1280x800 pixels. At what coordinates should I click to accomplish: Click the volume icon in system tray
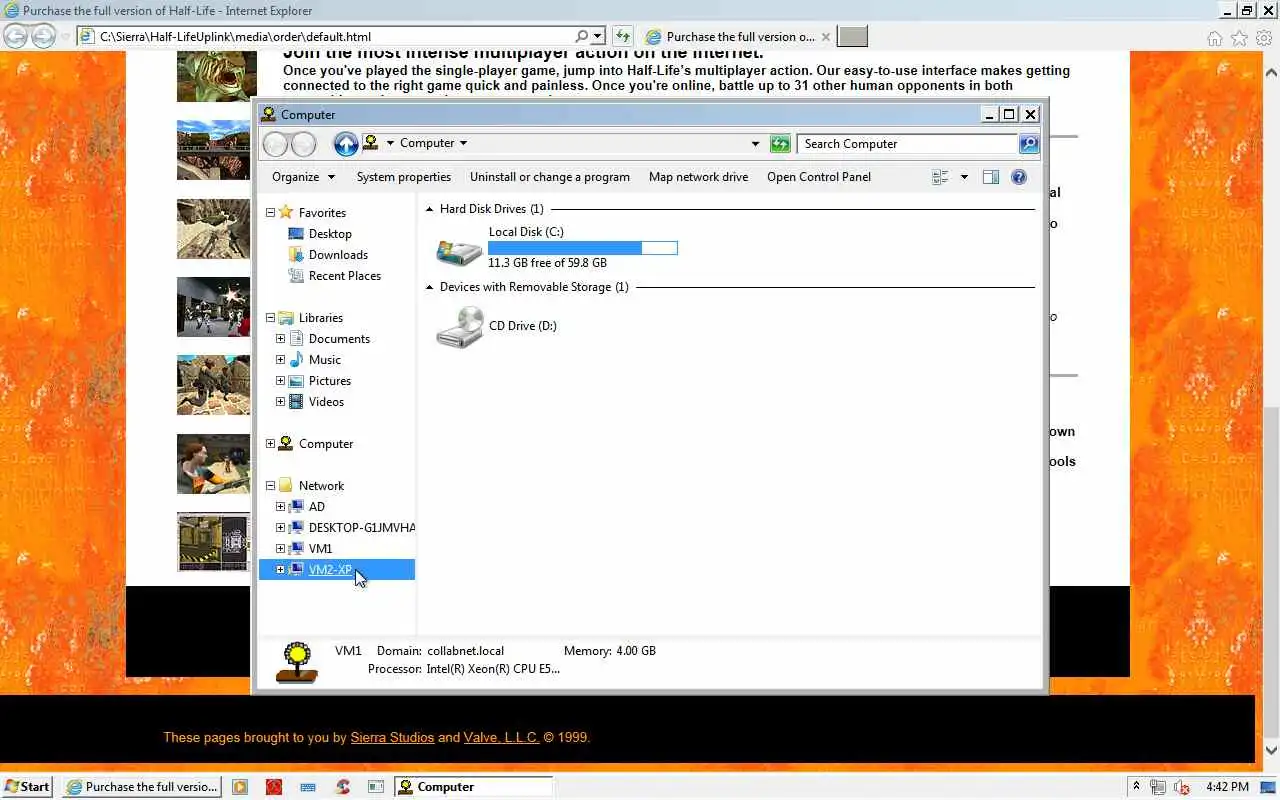click(x=1181, y=787)
